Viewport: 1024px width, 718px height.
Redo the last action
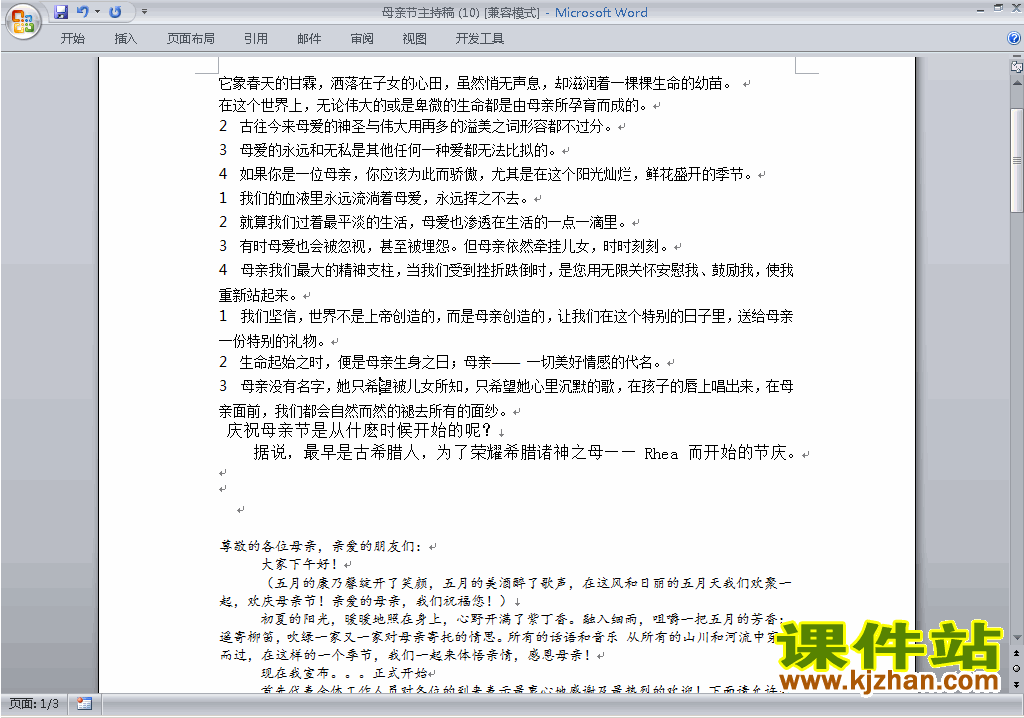point(115,12)
